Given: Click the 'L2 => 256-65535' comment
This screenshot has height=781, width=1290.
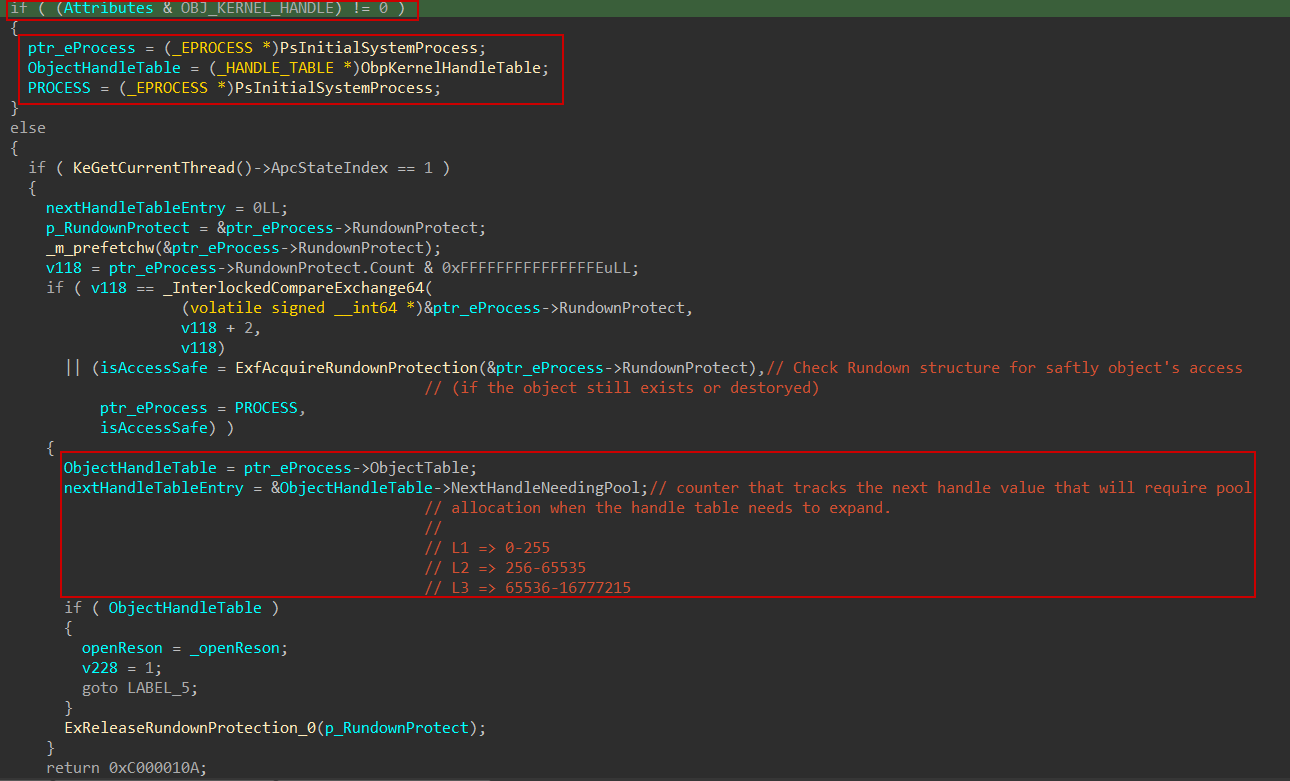Looking at the screenshot, I should click(505, 568).
